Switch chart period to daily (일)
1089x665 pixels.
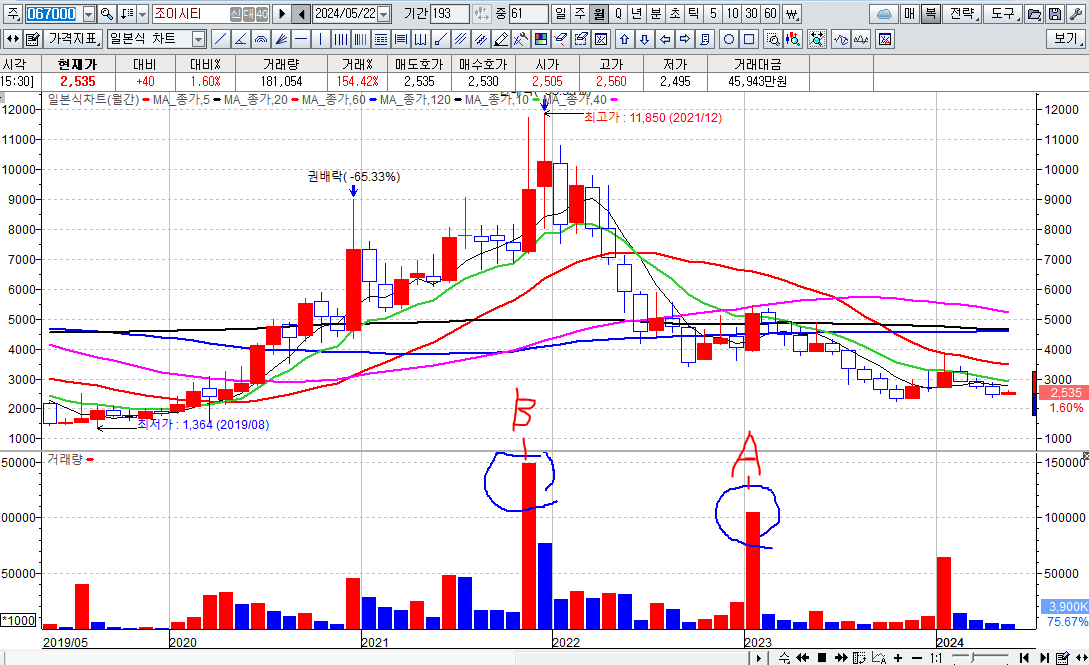point(560,14)
